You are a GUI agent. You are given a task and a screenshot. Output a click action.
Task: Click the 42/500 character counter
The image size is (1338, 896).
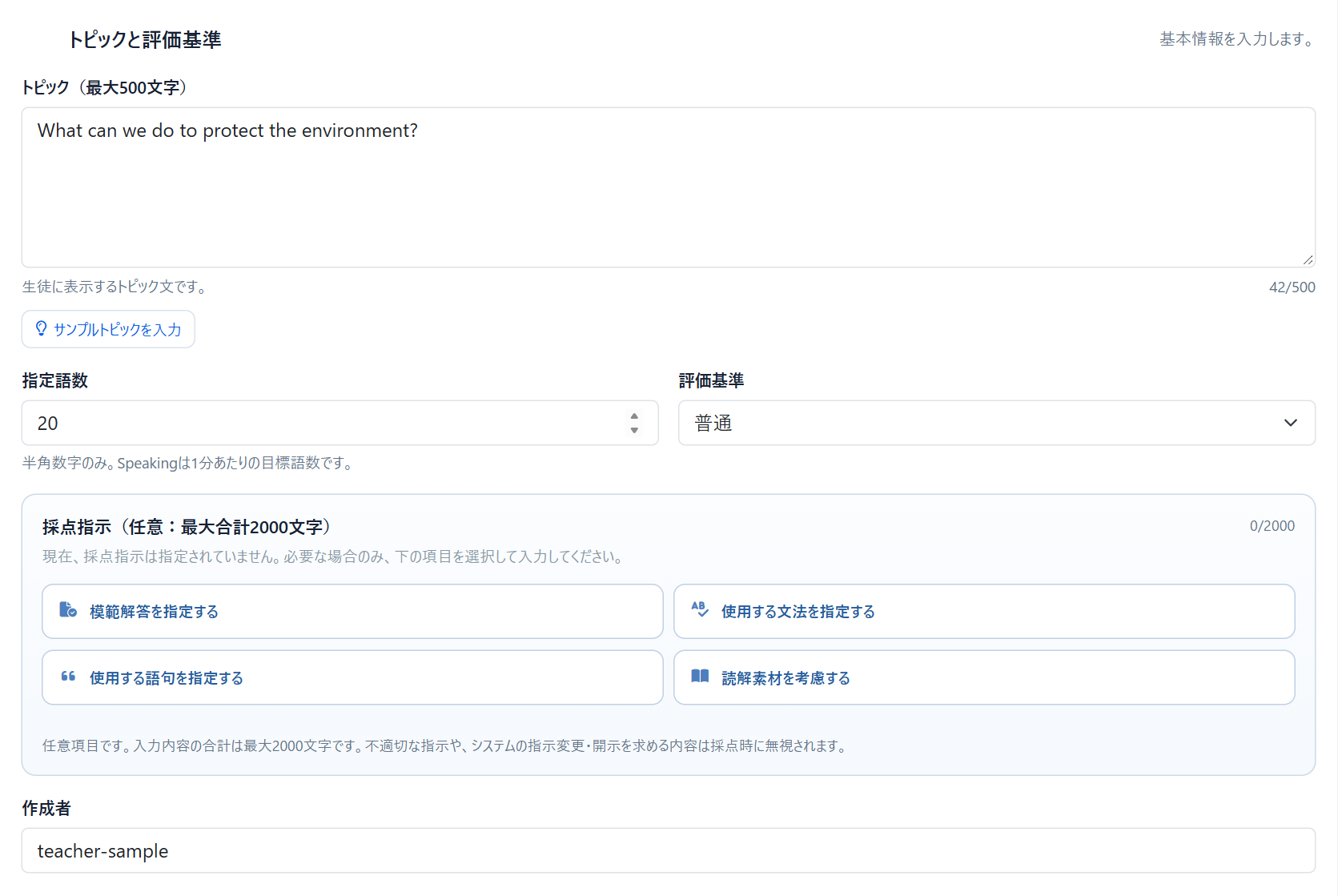click(1292, 287)
